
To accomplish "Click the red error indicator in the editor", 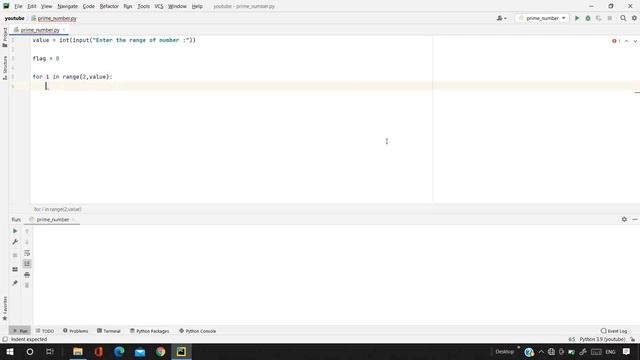I will click(x=616, y=41).
